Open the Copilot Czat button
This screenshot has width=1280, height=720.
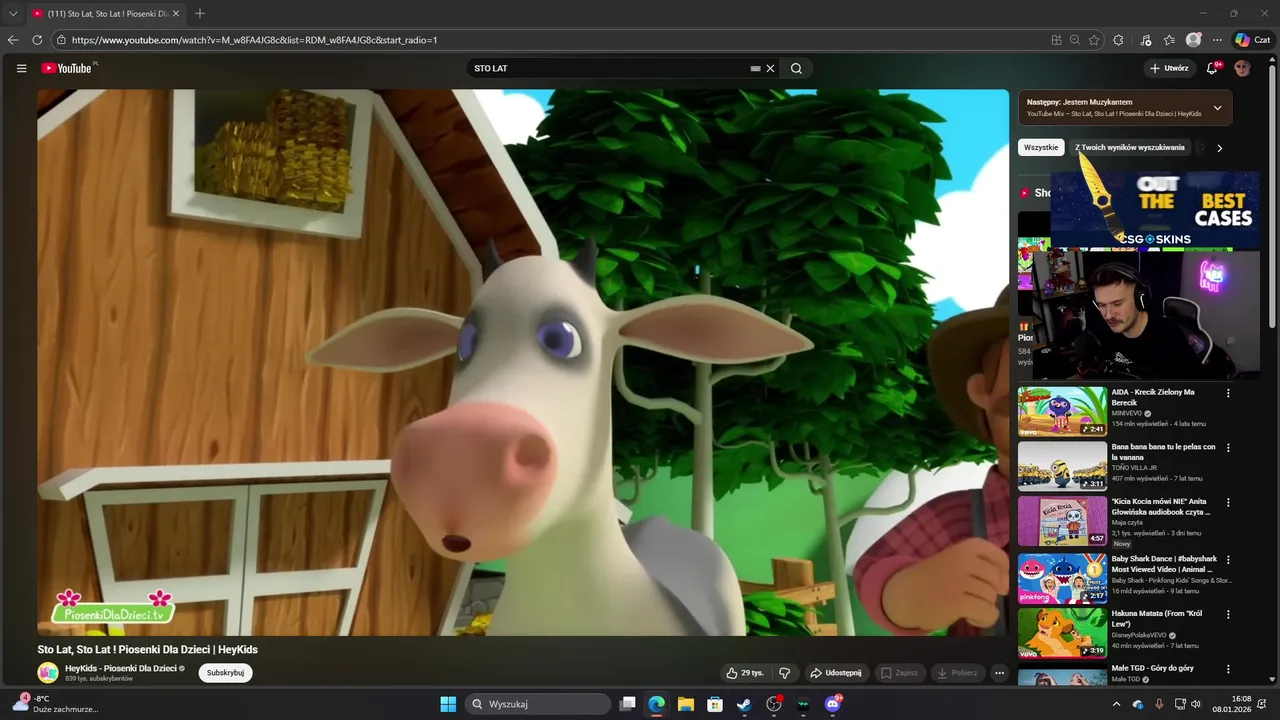click(1252, 40)
